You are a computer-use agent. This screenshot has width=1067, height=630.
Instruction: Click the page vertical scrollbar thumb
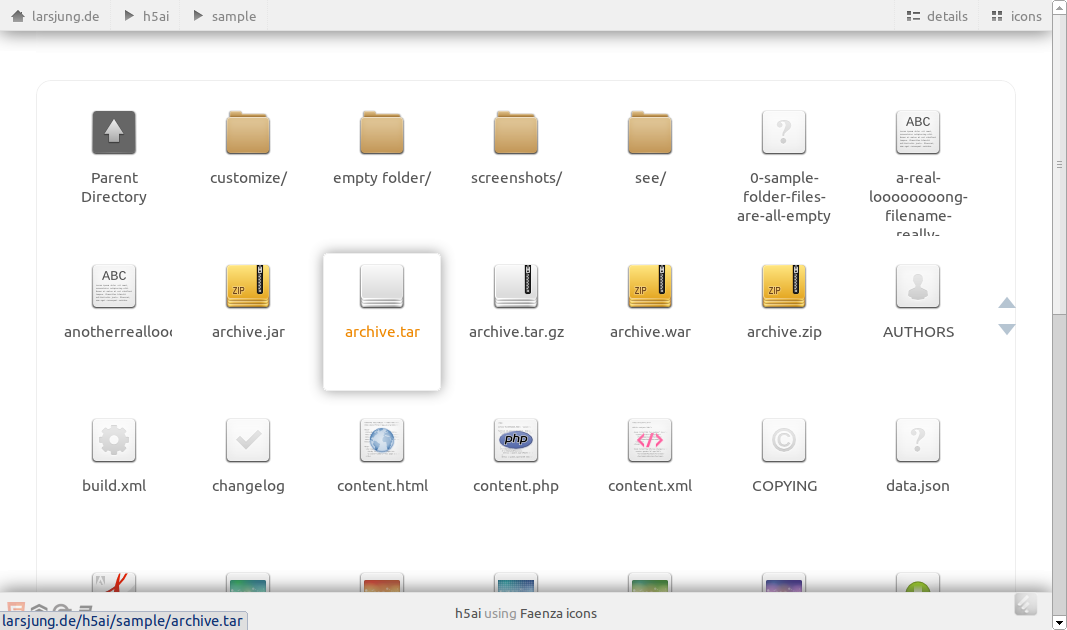[x=1059, y=163]
